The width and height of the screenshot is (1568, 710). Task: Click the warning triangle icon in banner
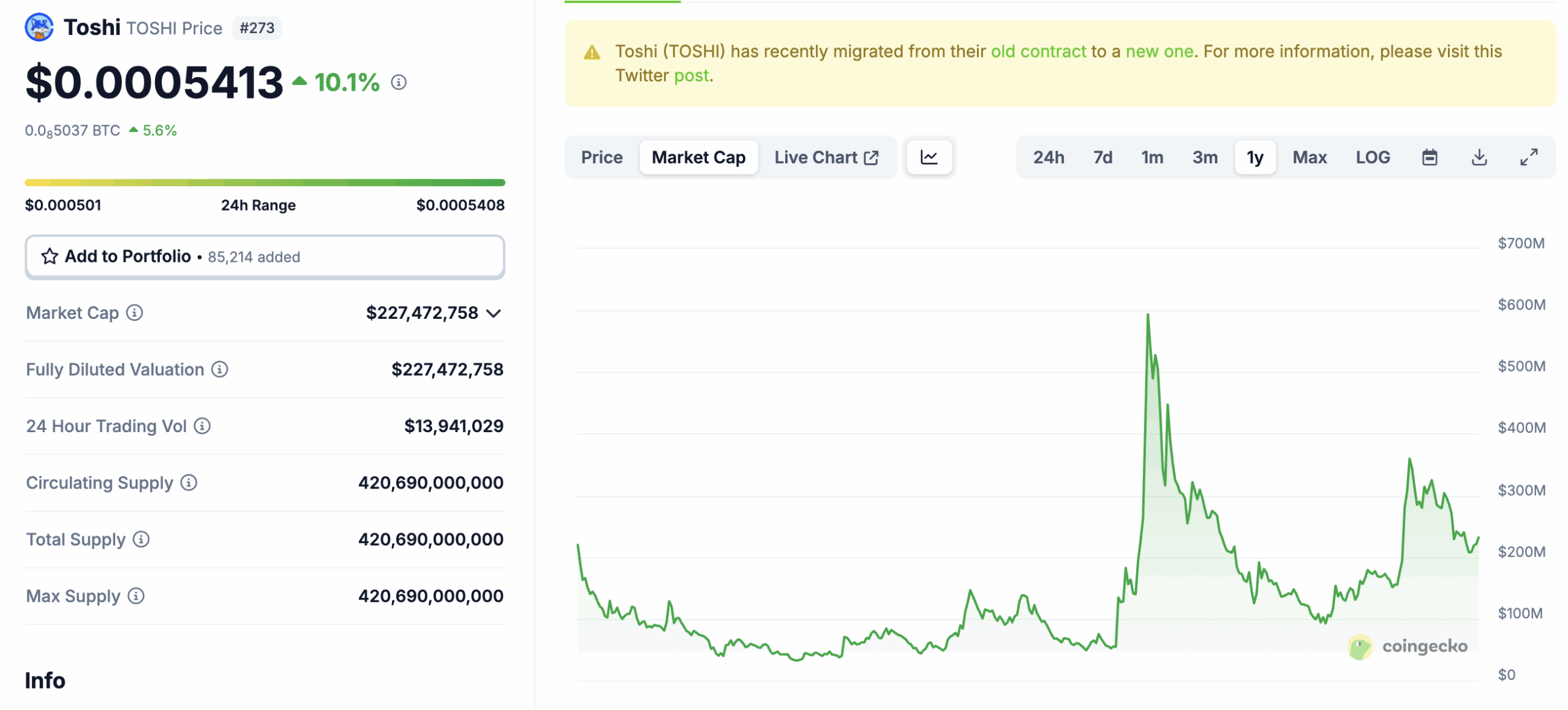point(592,53)
